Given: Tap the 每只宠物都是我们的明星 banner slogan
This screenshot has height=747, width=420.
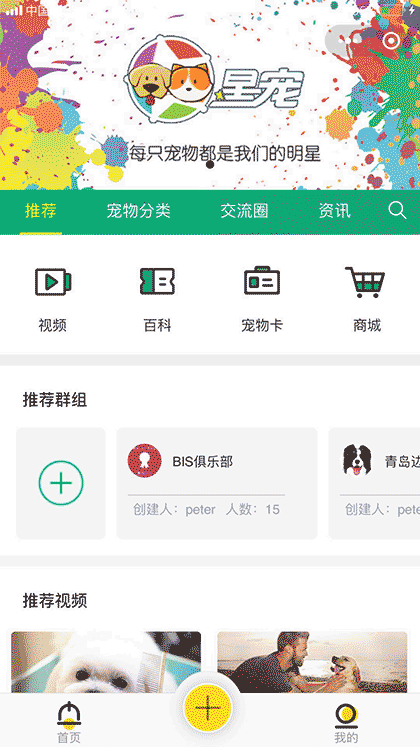Looking at the screenshot, I should 225,153.
